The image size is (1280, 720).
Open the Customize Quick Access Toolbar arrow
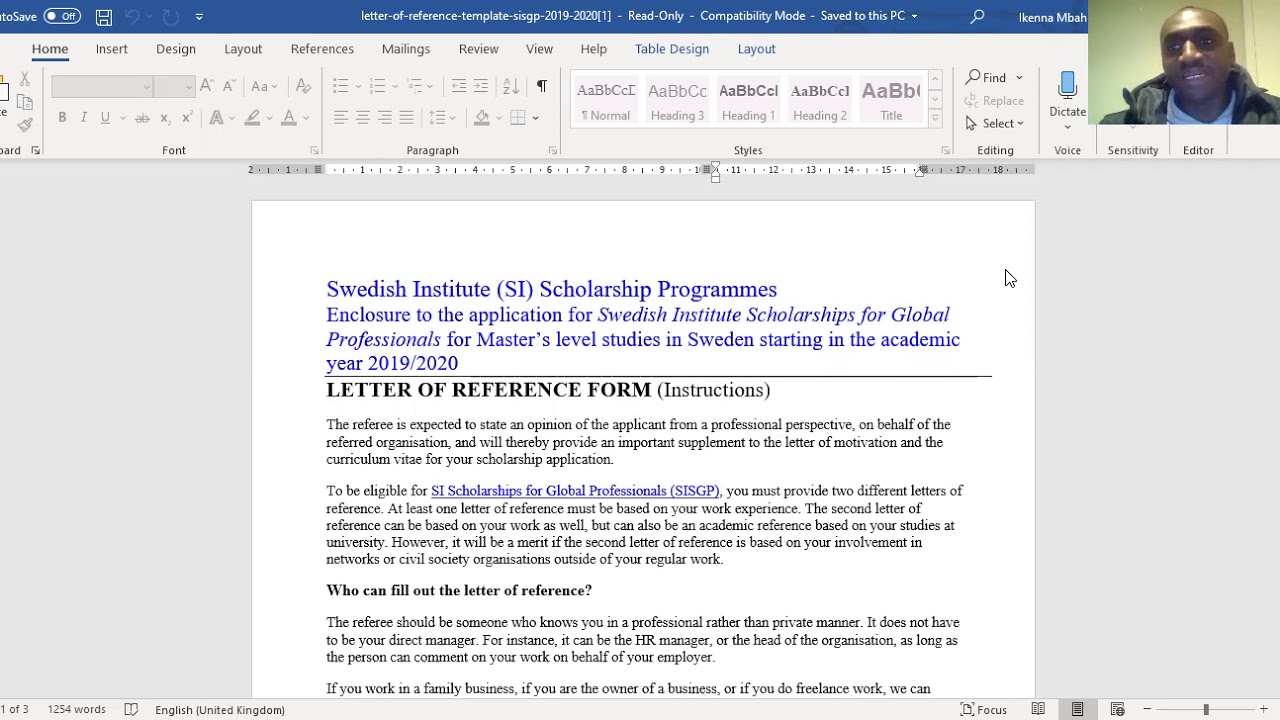pos(199,16)
